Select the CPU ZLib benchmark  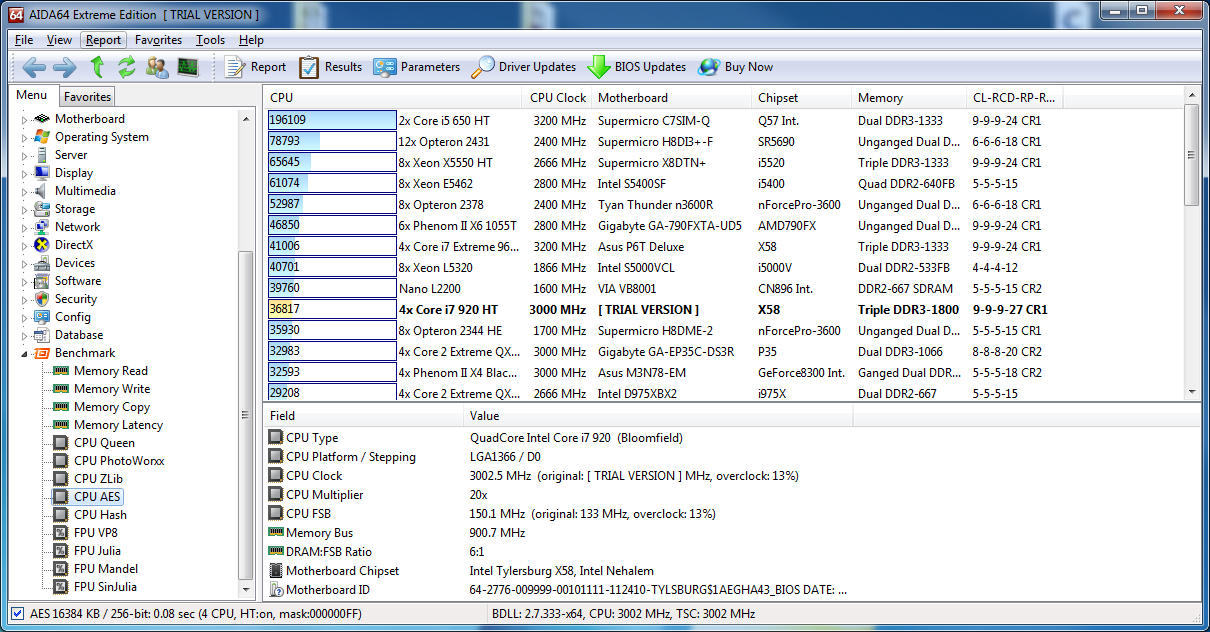pos(99,479)
